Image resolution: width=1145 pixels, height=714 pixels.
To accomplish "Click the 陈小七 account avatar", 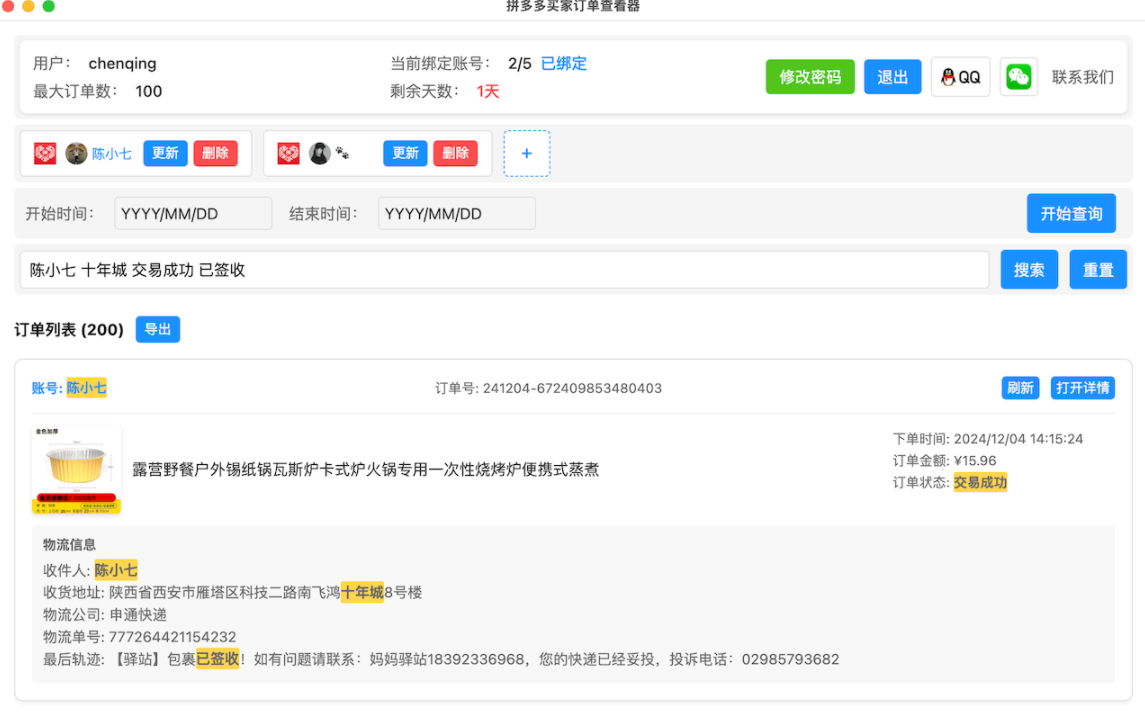I will point(76,153).
